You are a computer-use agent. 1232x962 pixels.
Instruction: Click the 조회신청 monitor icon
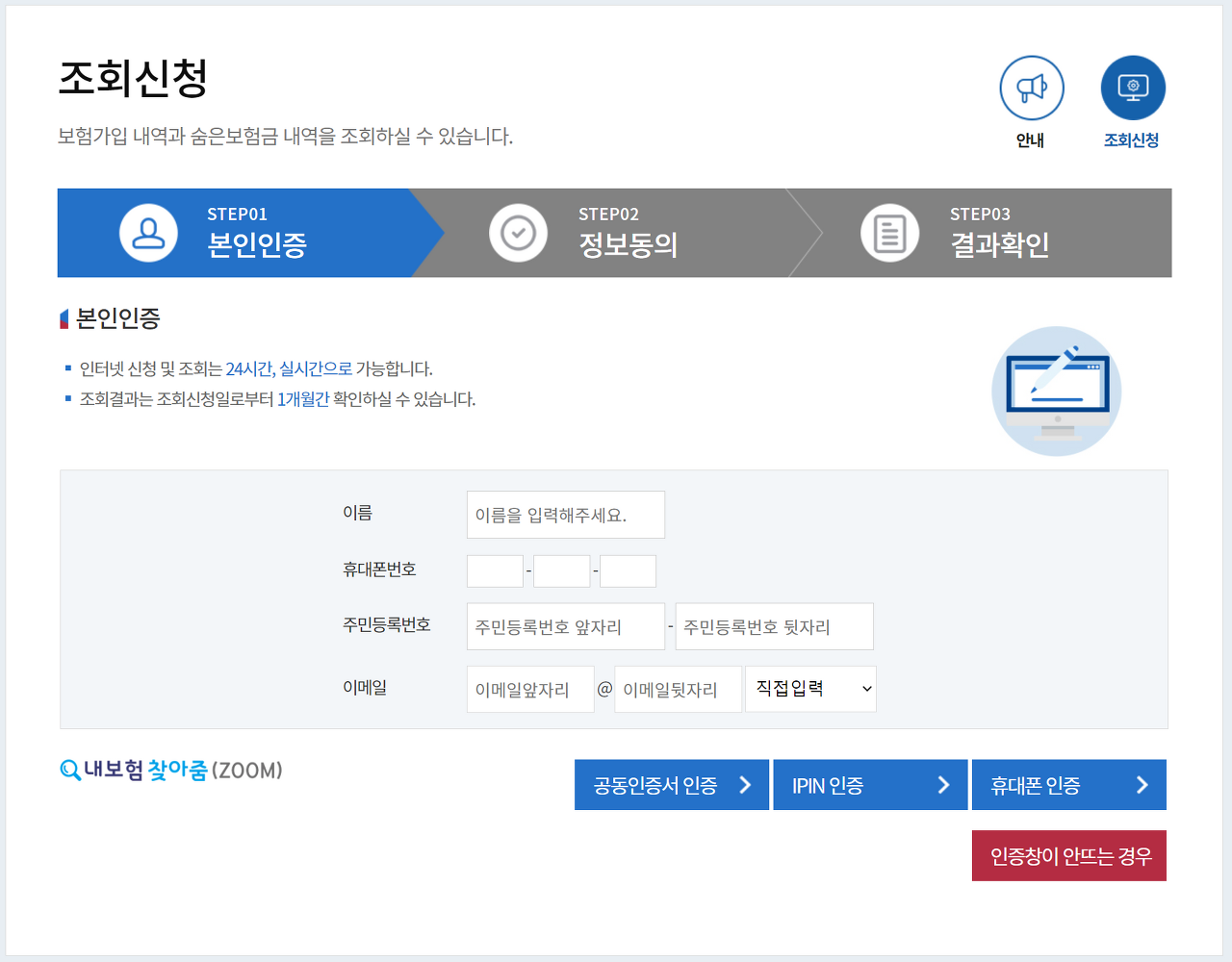tap(1133, 89)
